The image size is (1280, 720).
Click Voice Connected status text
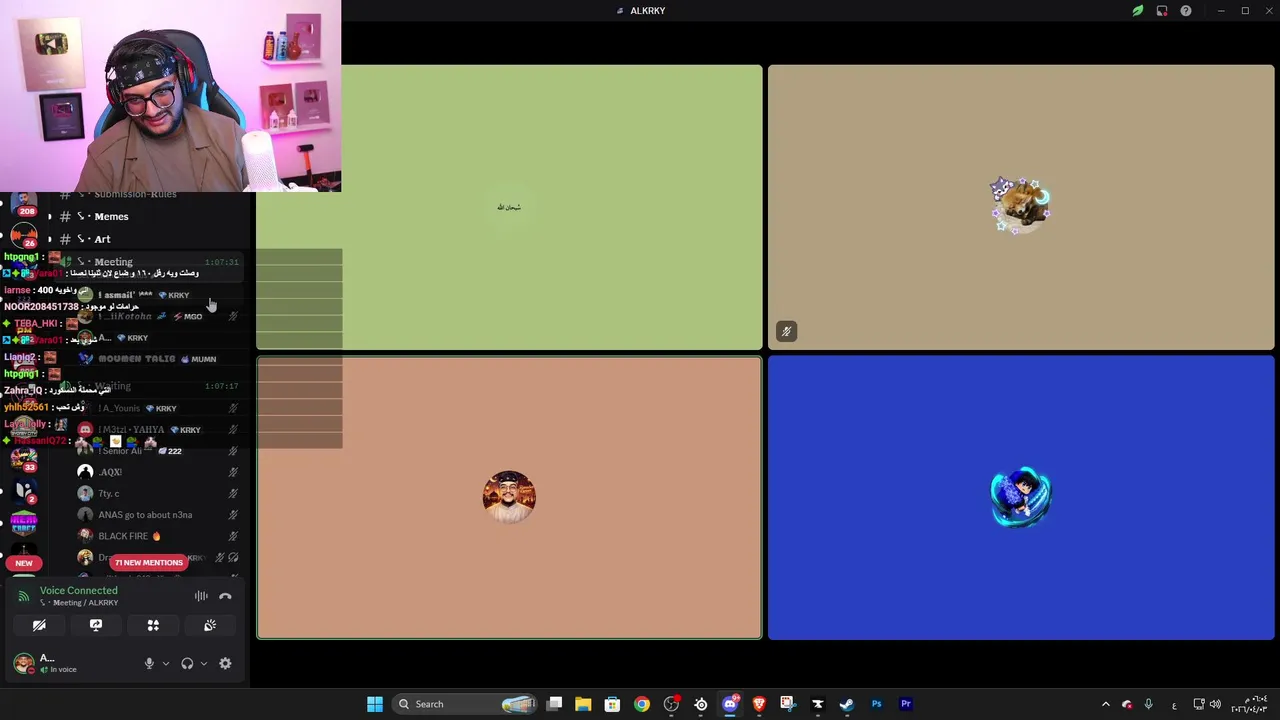click(x=79, y=590)
